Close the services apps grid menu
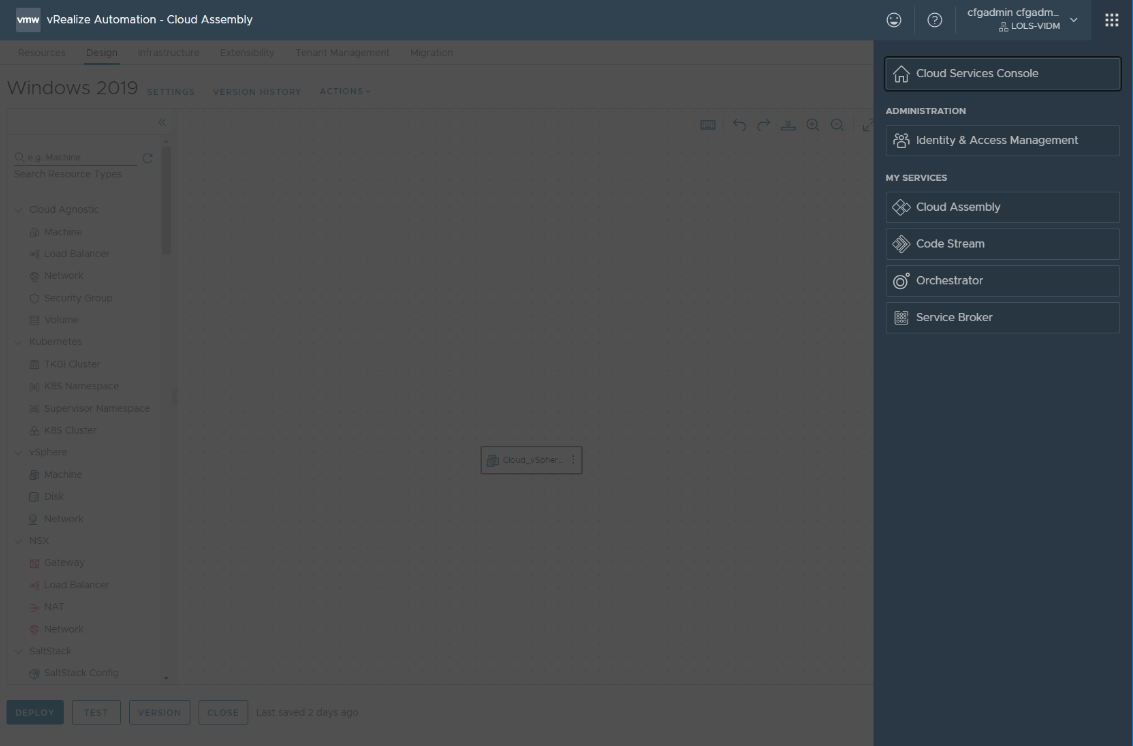 pyautogui.click(x=1111, y=20)
